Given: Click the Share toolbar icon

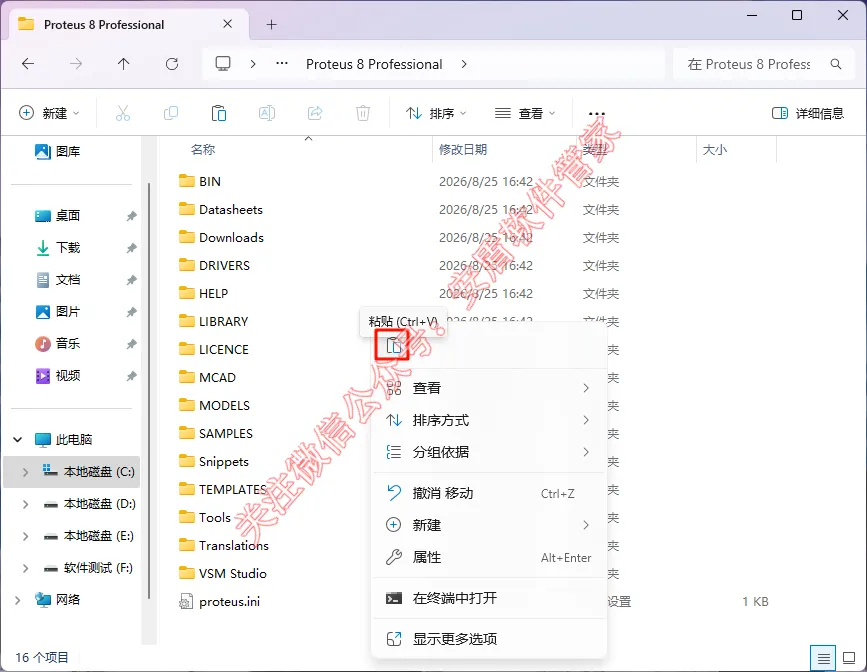Looking at the screenshot, I should click(x=315, y=113).
